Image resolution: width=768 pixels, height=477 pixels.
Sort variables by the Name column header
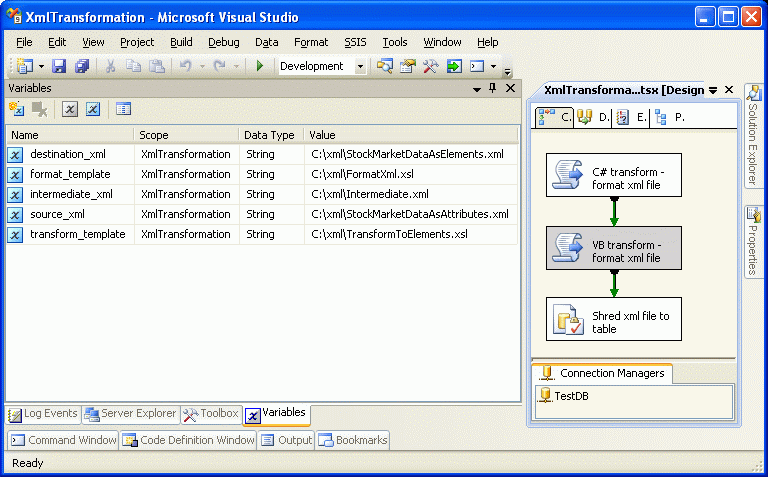70,135
